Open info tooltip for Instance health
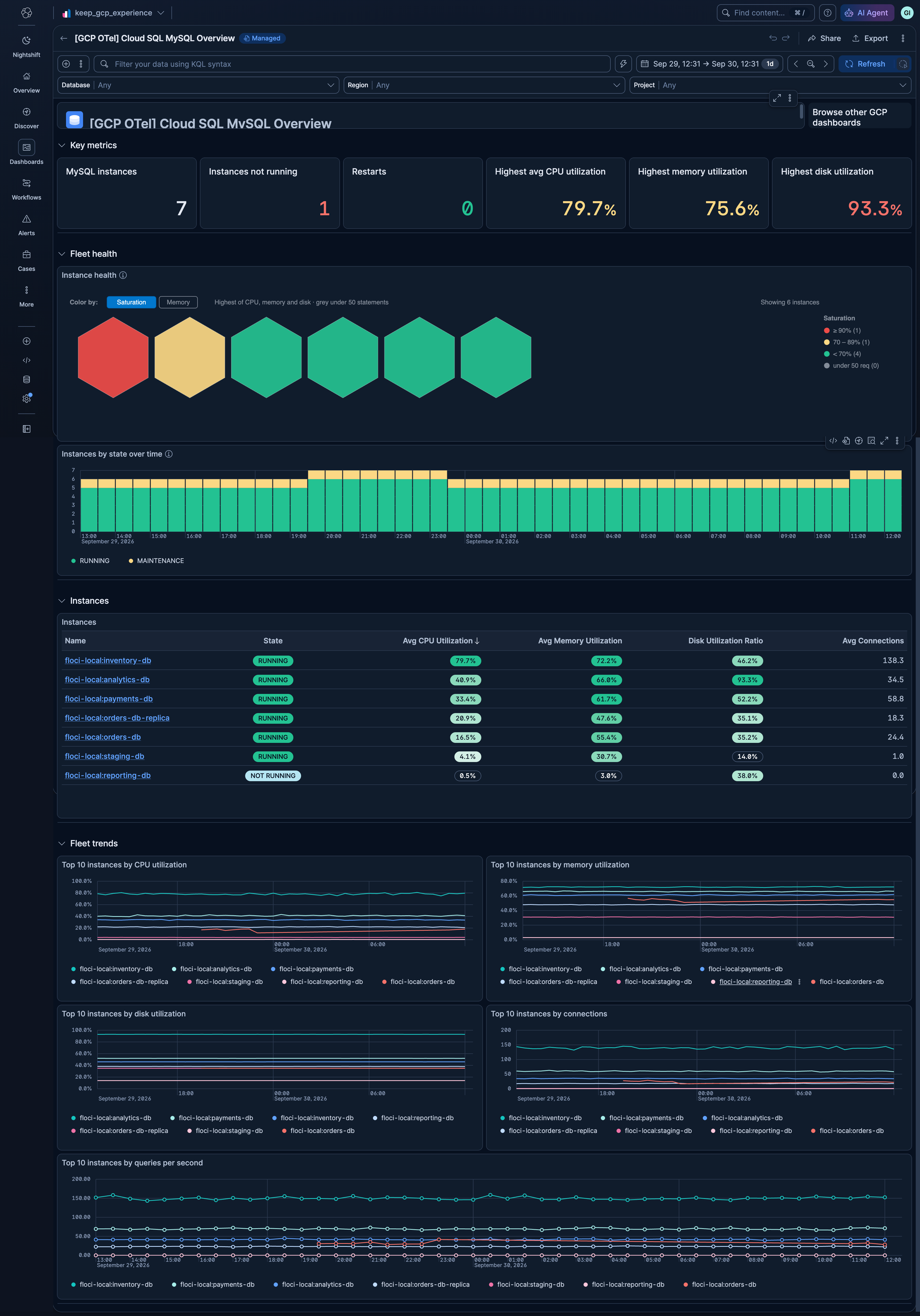 (123, 275)
